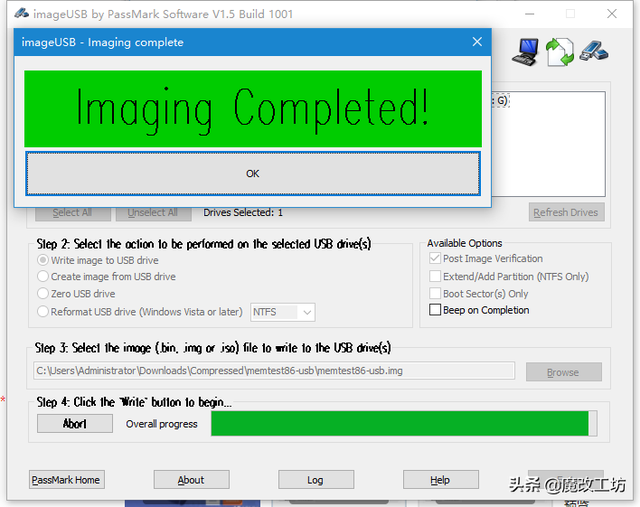Click the overall progress bar

(404, 423)
